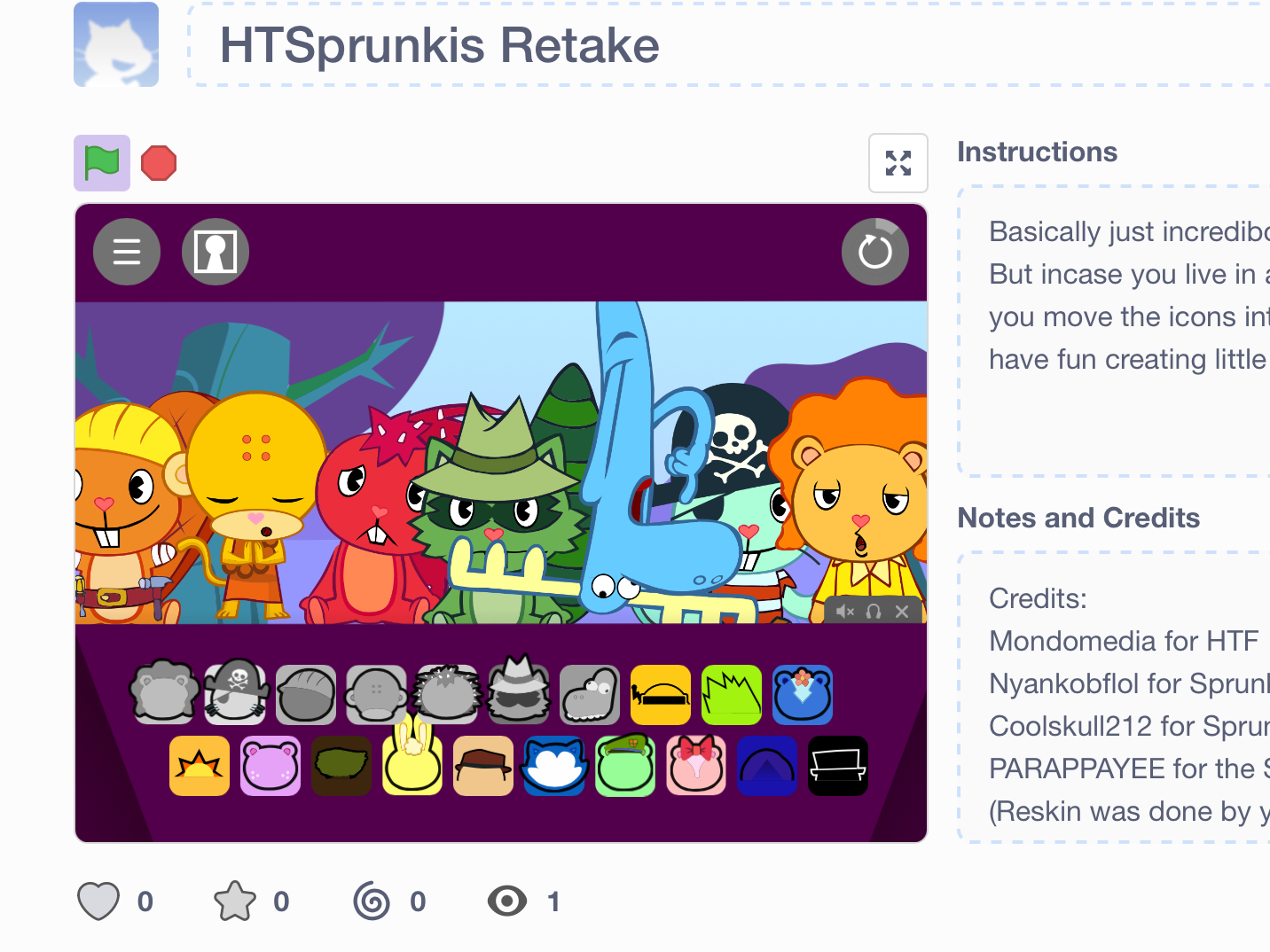Select the gray raccoon with fedora icon

pyautogui.click(x=519, y=691)
